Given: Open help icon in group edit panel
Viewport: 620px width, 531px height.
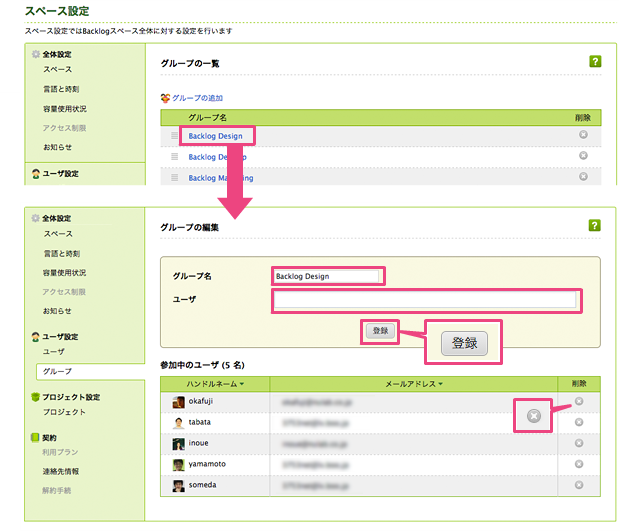Looking at the screenshot, I should [594, 225].
